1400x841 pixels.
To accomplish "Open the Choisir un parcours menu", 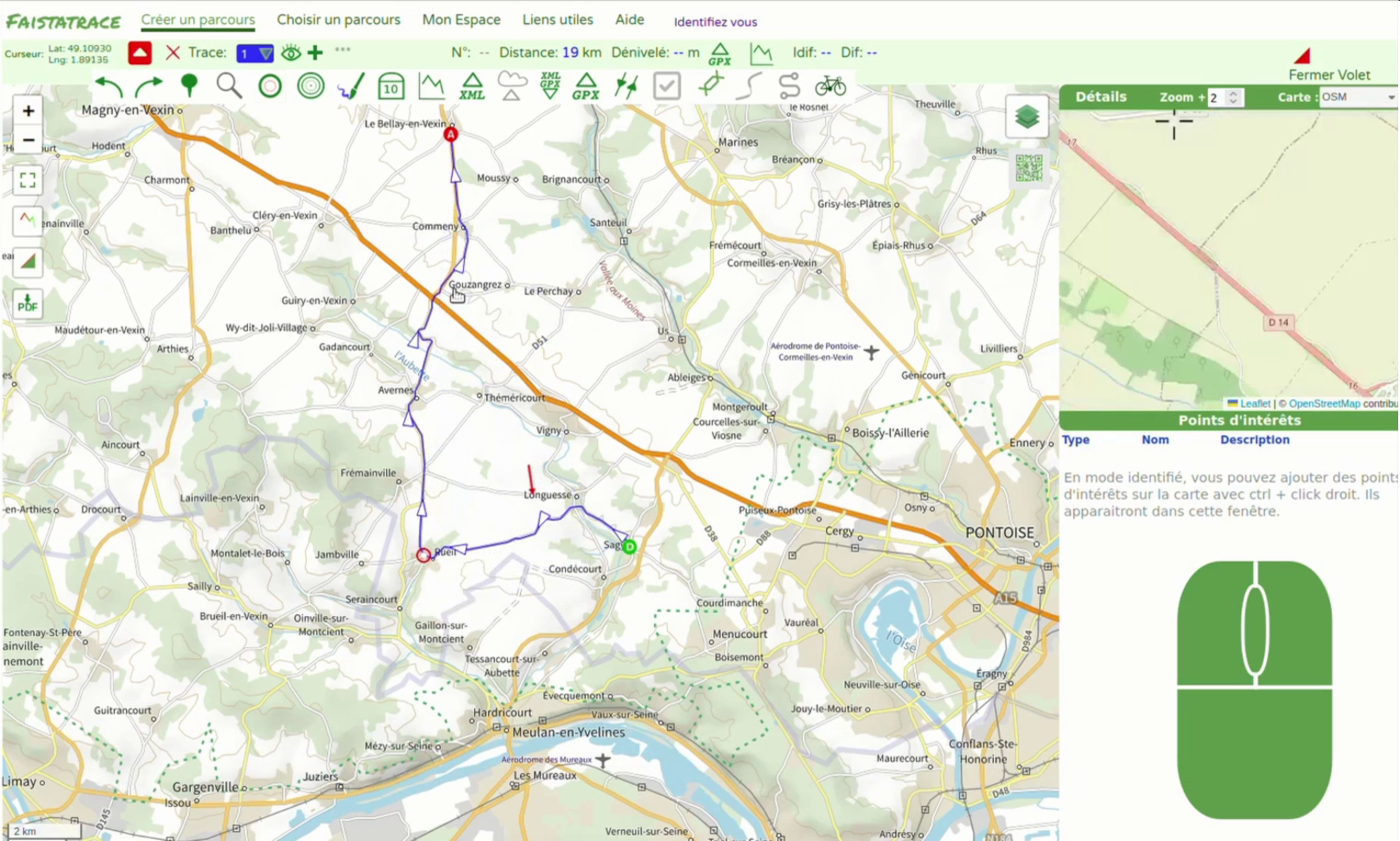I will point(338,19).
